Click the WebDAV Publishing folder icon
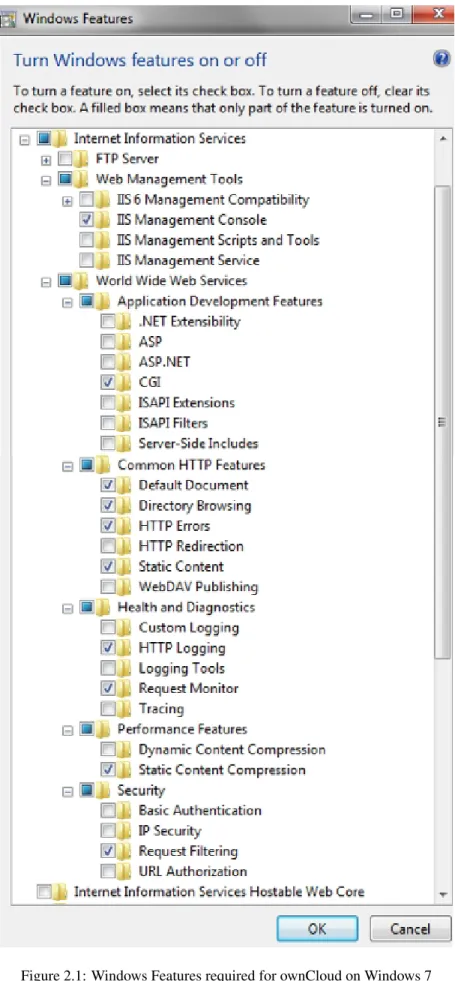This screenshot has width=455, height=981. coord(125,587)
